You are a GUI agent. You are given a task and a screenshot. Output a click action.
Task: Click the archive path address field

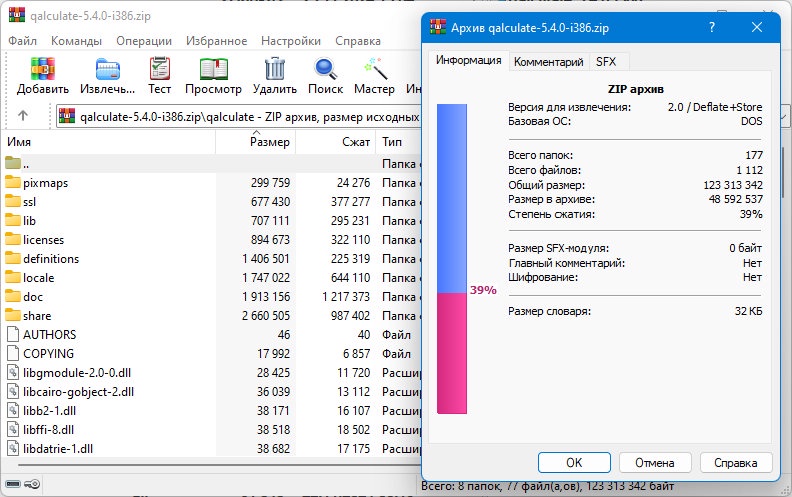click(x=238, y=117)
